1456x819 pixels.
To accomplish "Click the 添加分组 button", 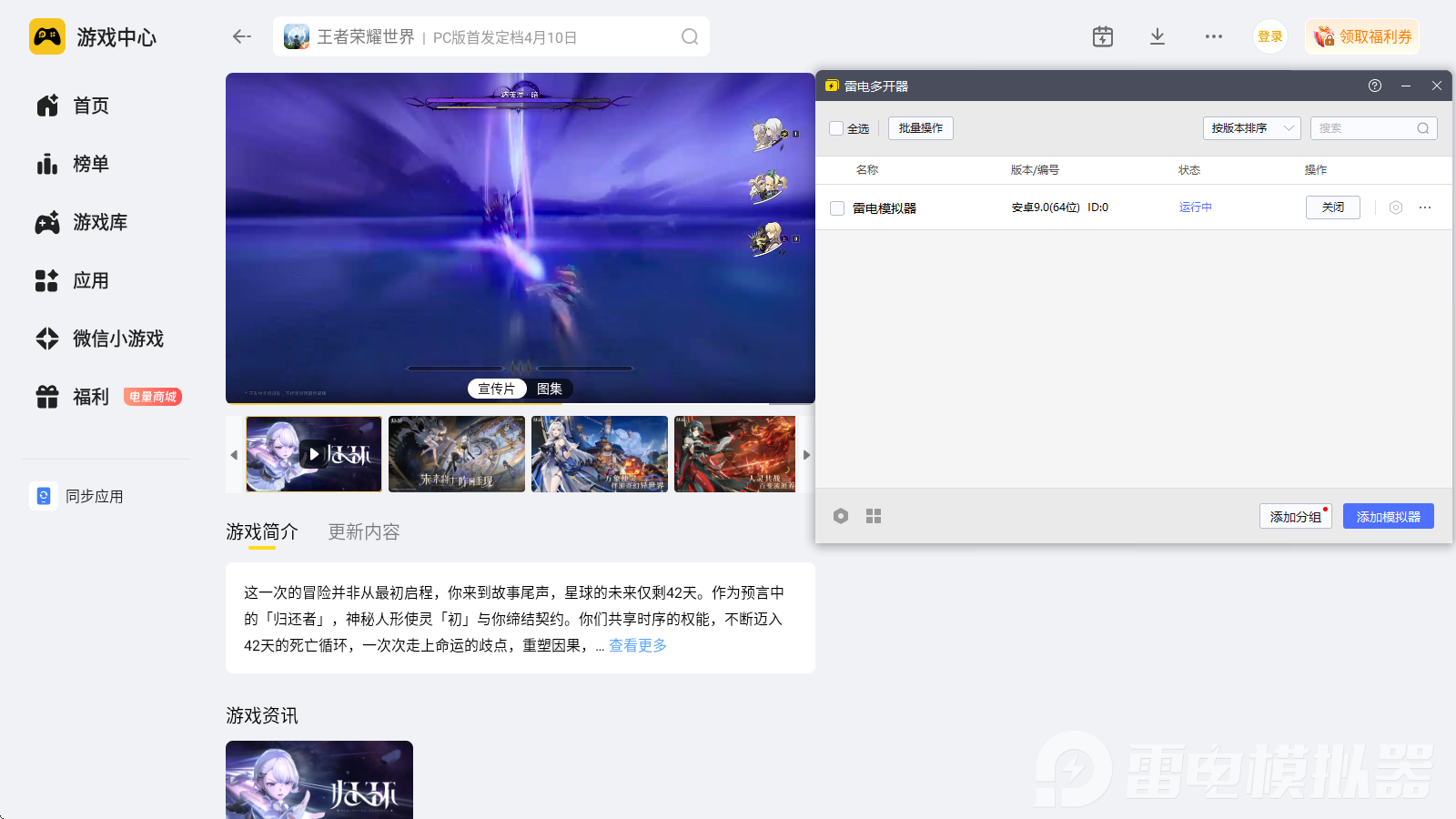I will point(1296,516).
